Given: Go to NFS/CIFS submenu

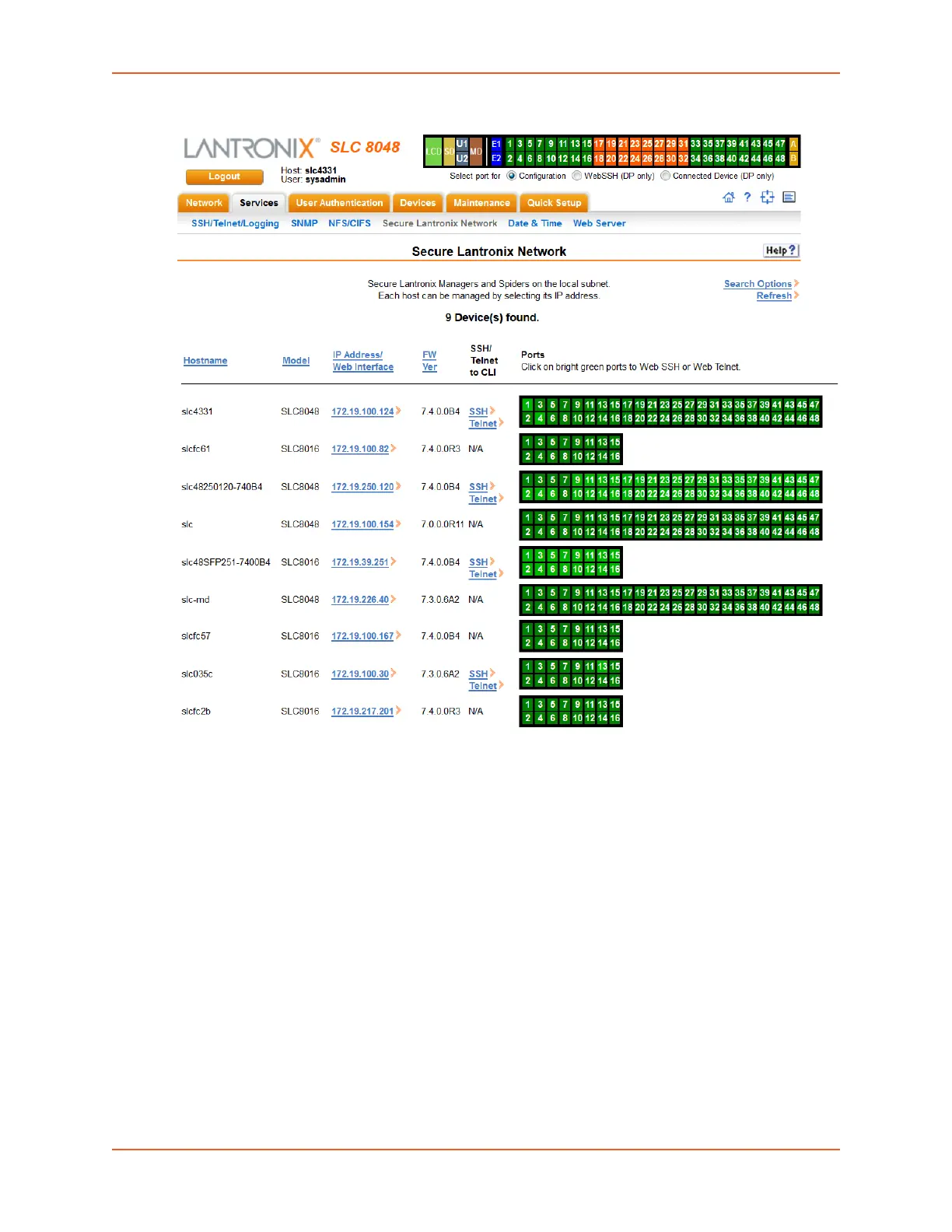Looking at the screenshot, I should [349, 223].
